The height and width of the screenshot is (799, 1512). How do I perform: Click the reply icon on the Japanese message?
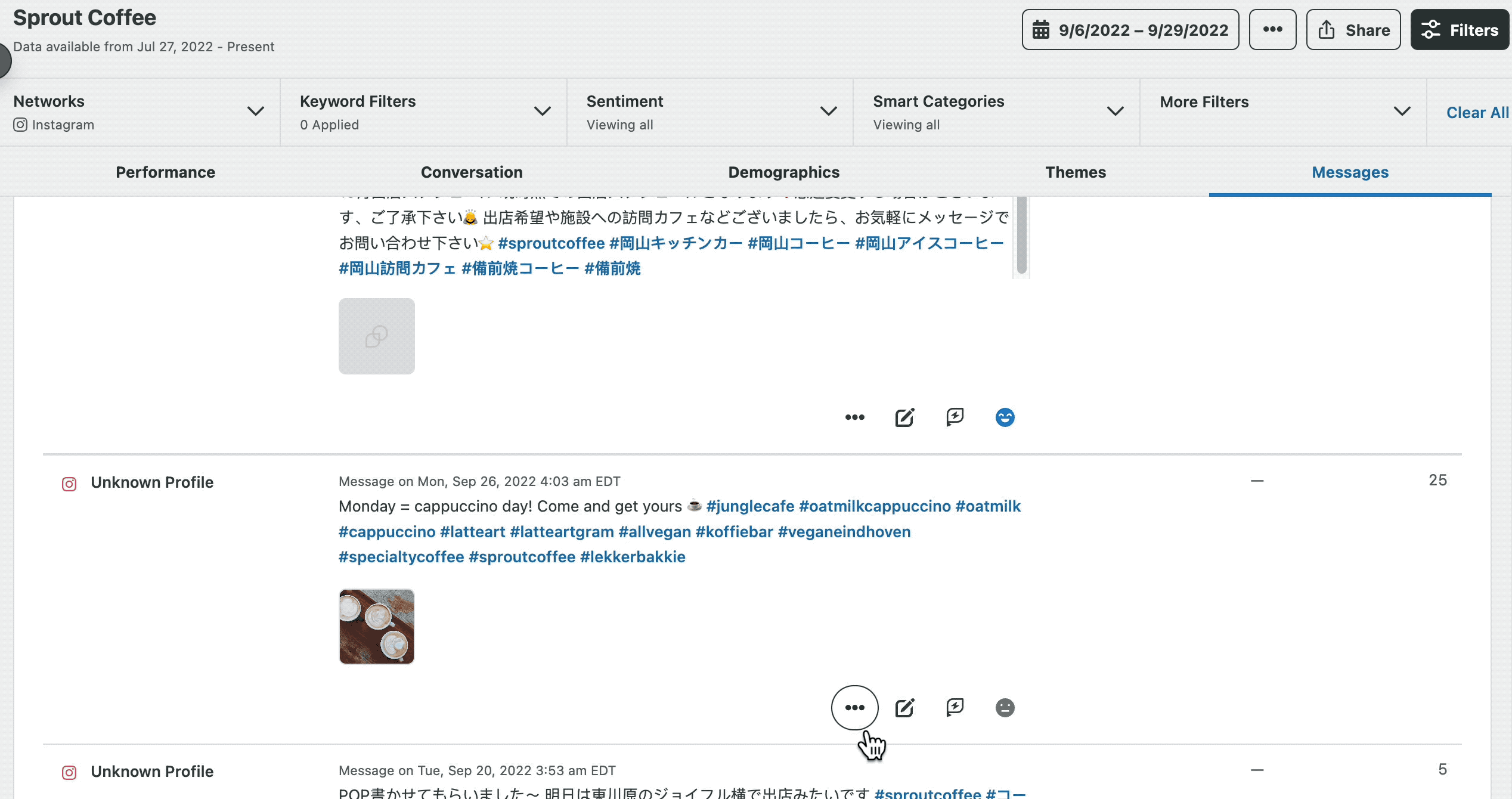click(x=955, y=417)
